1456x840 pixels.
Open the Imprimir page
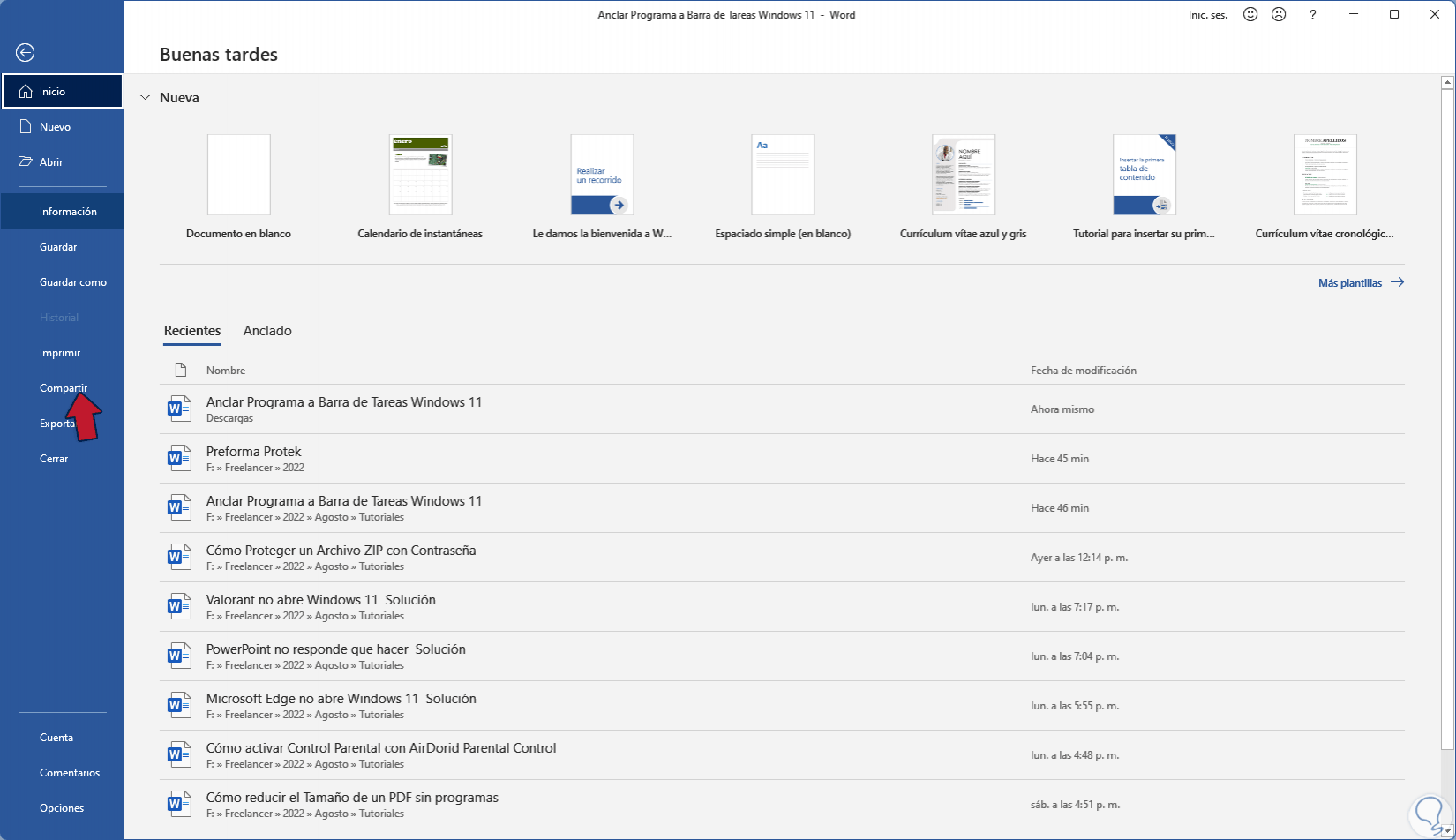point(63,352)
